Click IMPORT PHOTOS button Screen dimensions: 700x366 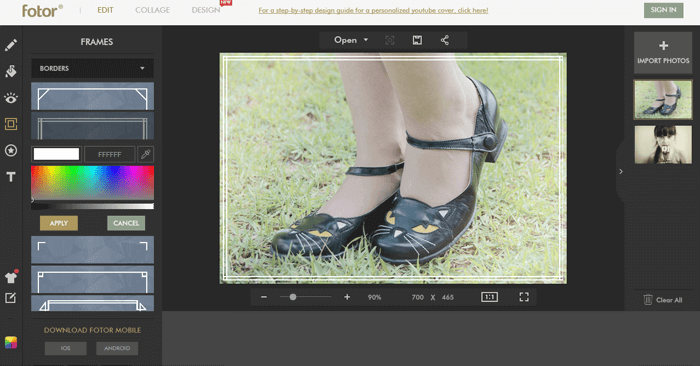[663, 53]
